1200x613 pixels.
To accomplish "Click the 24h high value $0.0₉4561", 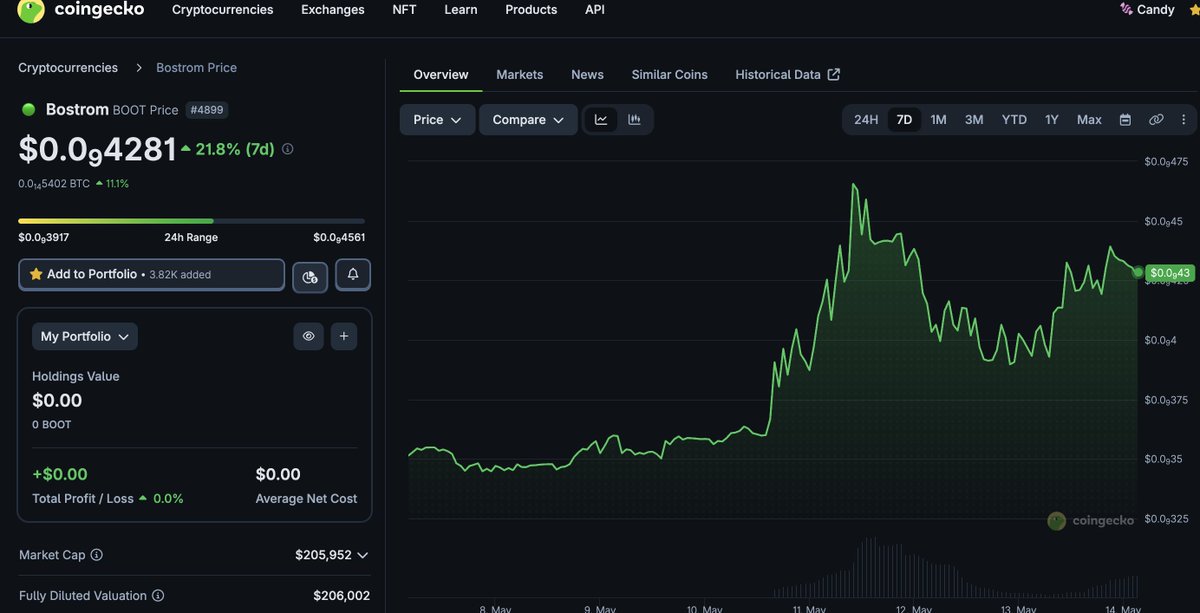I will [339, 238].
